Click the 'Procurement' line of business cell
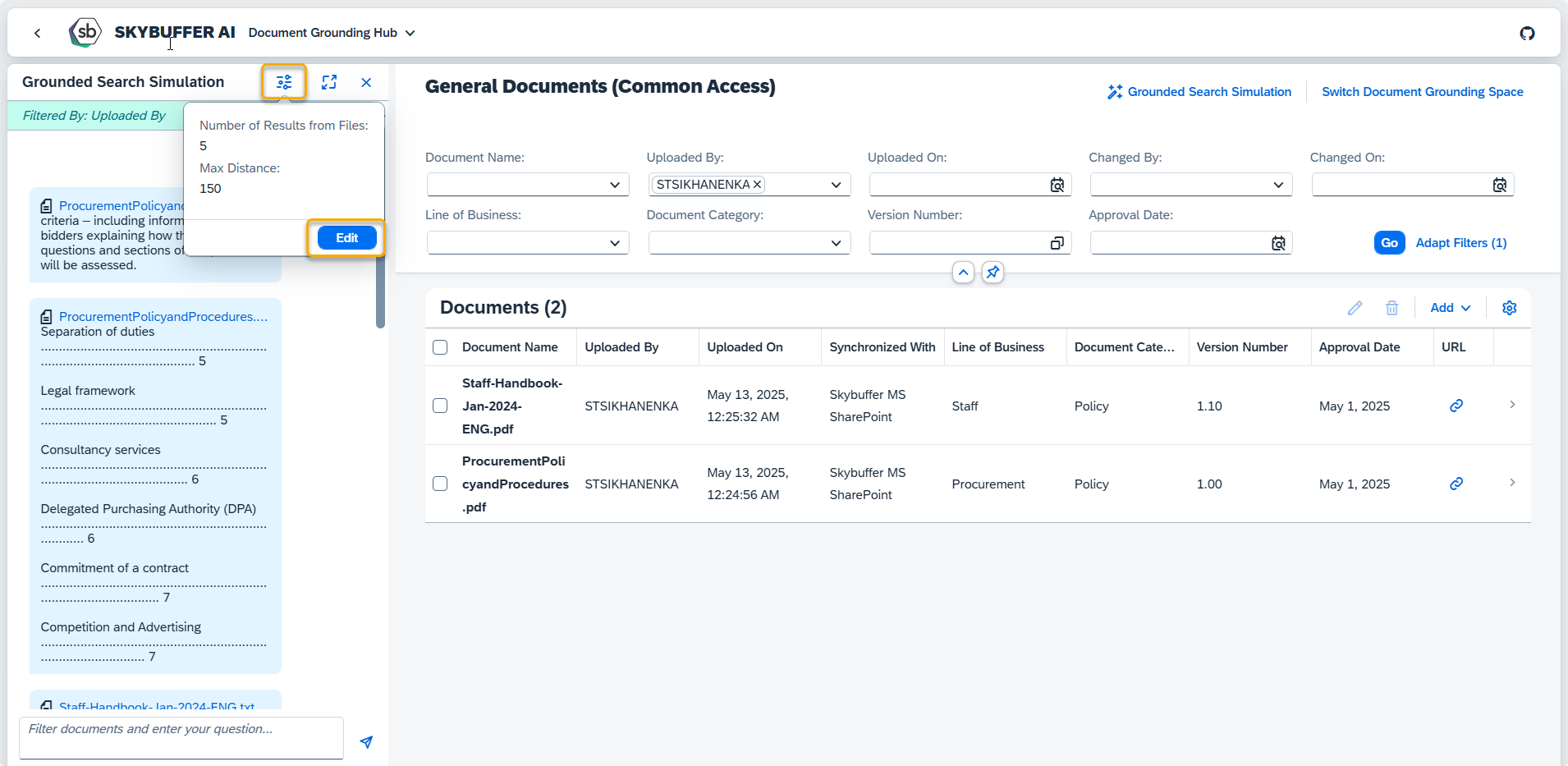Image resolution: width=1568 pixels, height=766 pixels. 988,484
